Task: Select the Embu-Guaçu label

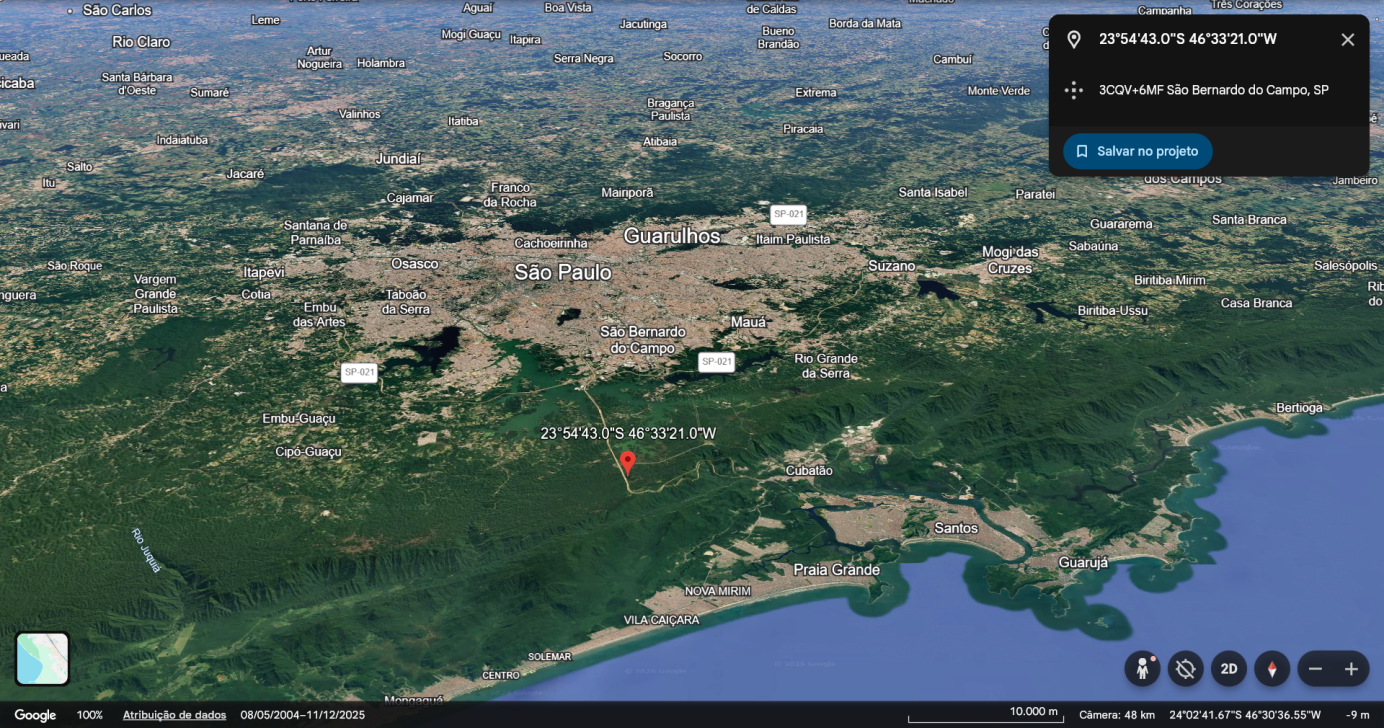Action: point(299,418)
